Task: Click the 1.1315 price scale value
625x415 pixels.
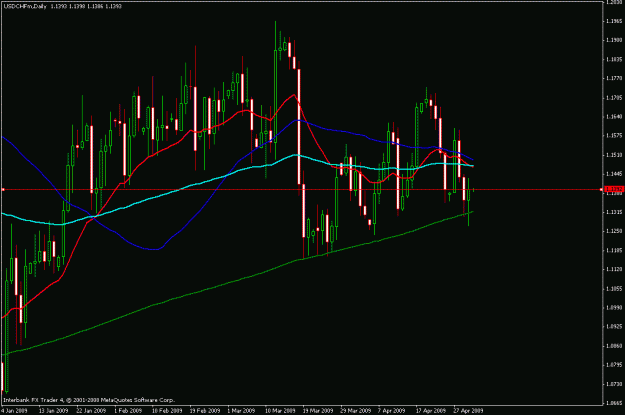Action: (614, 212)
